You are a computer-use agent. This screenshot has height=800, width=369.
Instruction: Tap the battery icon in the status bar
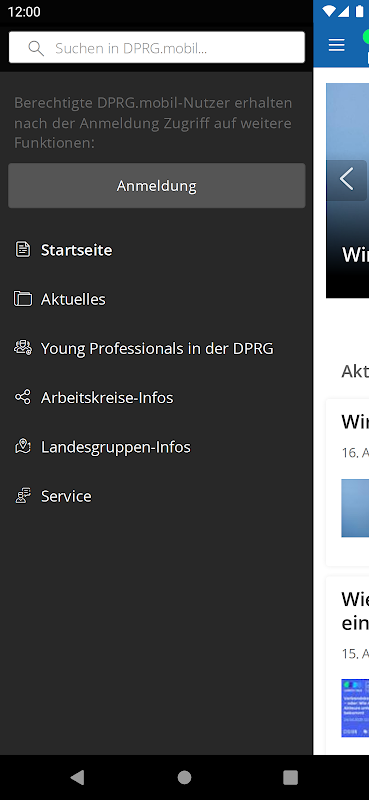point(359,11)
